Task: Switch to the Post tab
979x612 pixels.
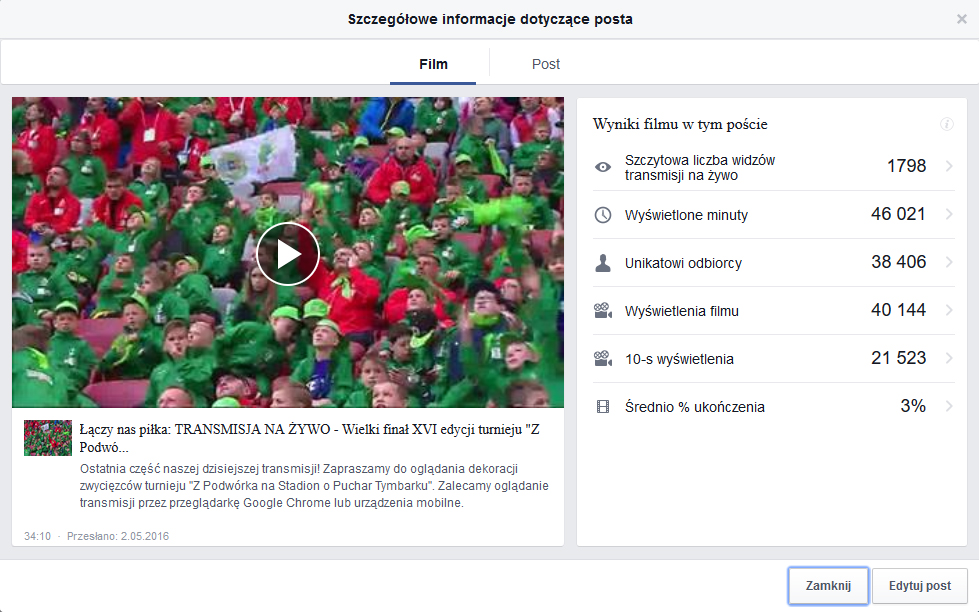Action: click(546, 64)
